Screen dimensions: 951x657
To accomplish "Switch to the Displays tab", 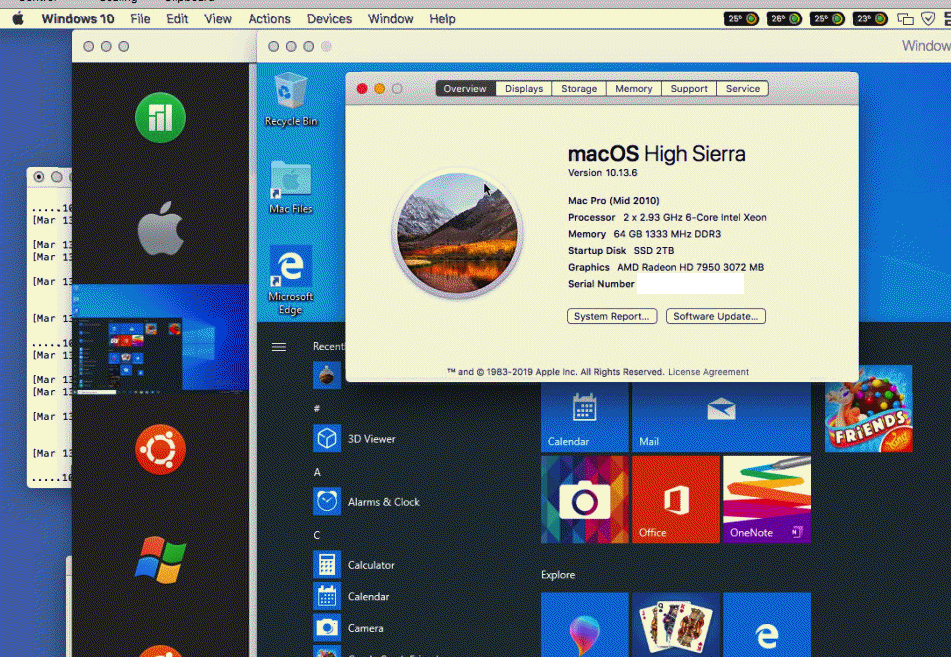I will point(524,89).
